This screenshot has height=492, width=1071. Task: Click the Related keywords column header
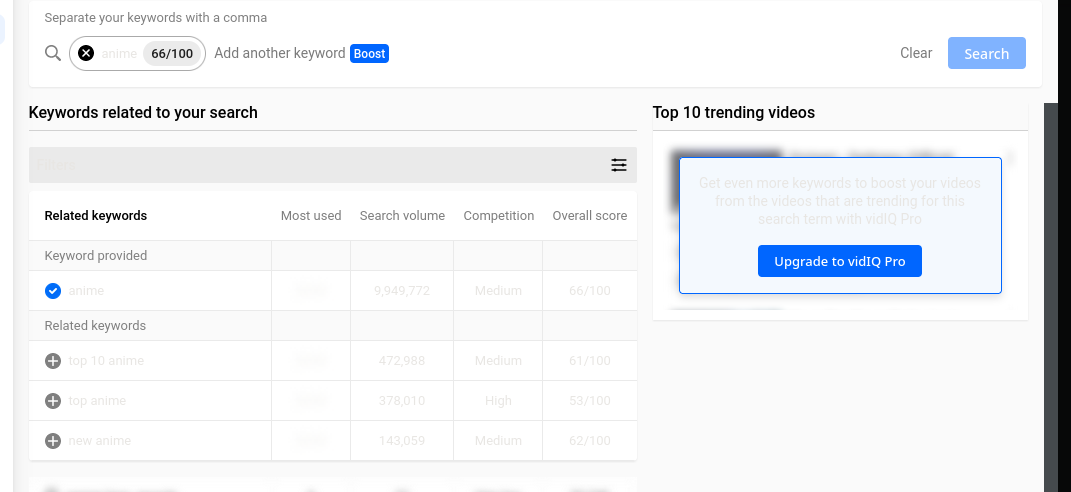96,216
